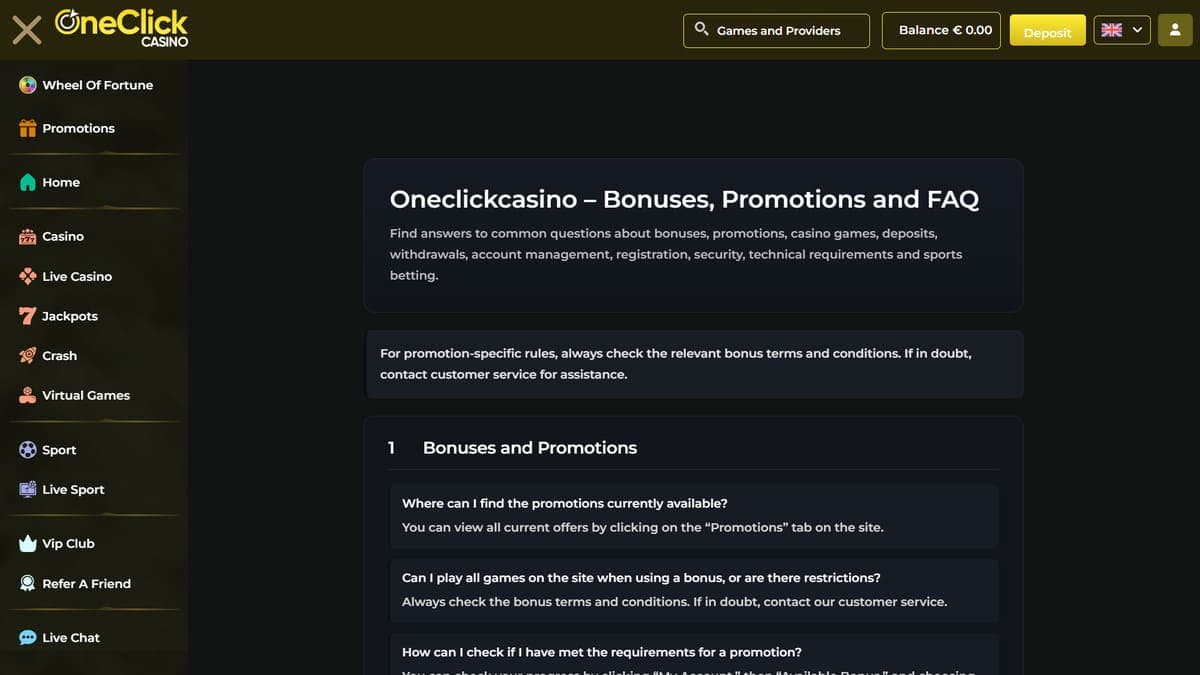This screenshot has height=675, width=1200.
Task: Click the search magnifier icon
Action: click(x=701, y=29)
